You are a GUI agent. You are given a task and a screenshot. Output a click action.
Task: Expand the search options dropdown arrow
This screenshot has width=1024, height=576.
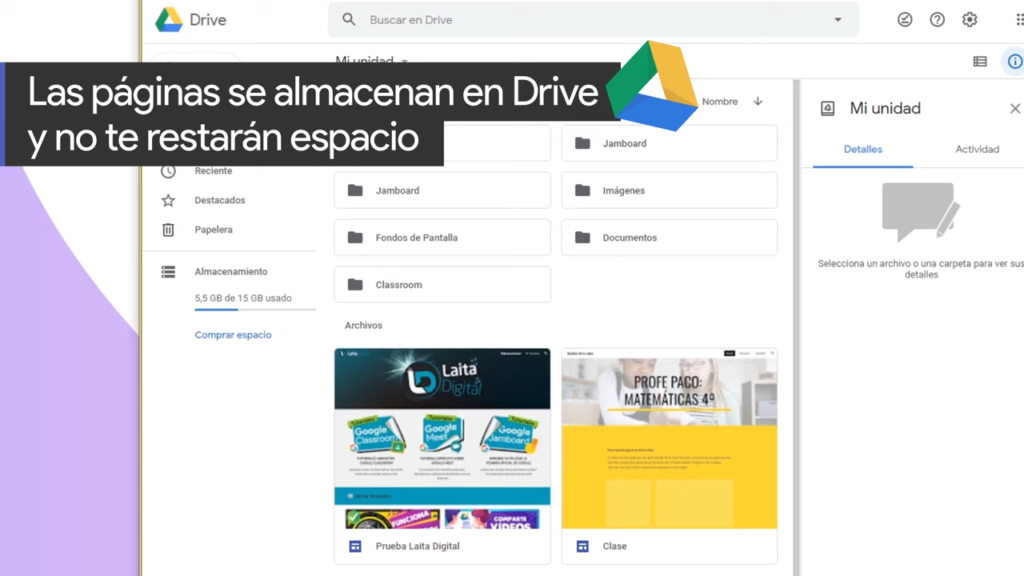pyautogui.click(x=838, y=20)
